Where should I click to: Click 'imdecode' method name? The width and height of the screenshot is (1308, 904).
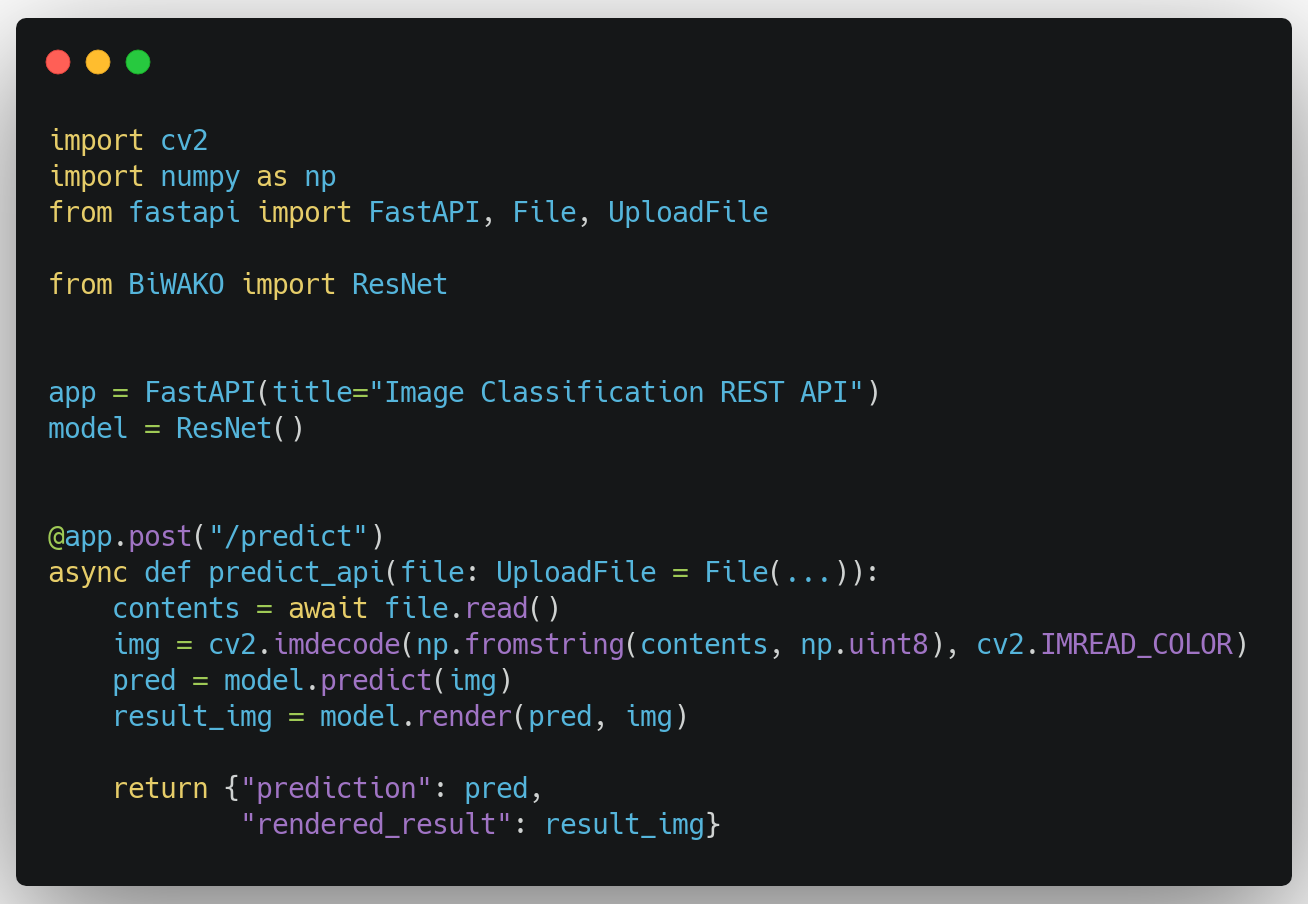coord(336,645)
